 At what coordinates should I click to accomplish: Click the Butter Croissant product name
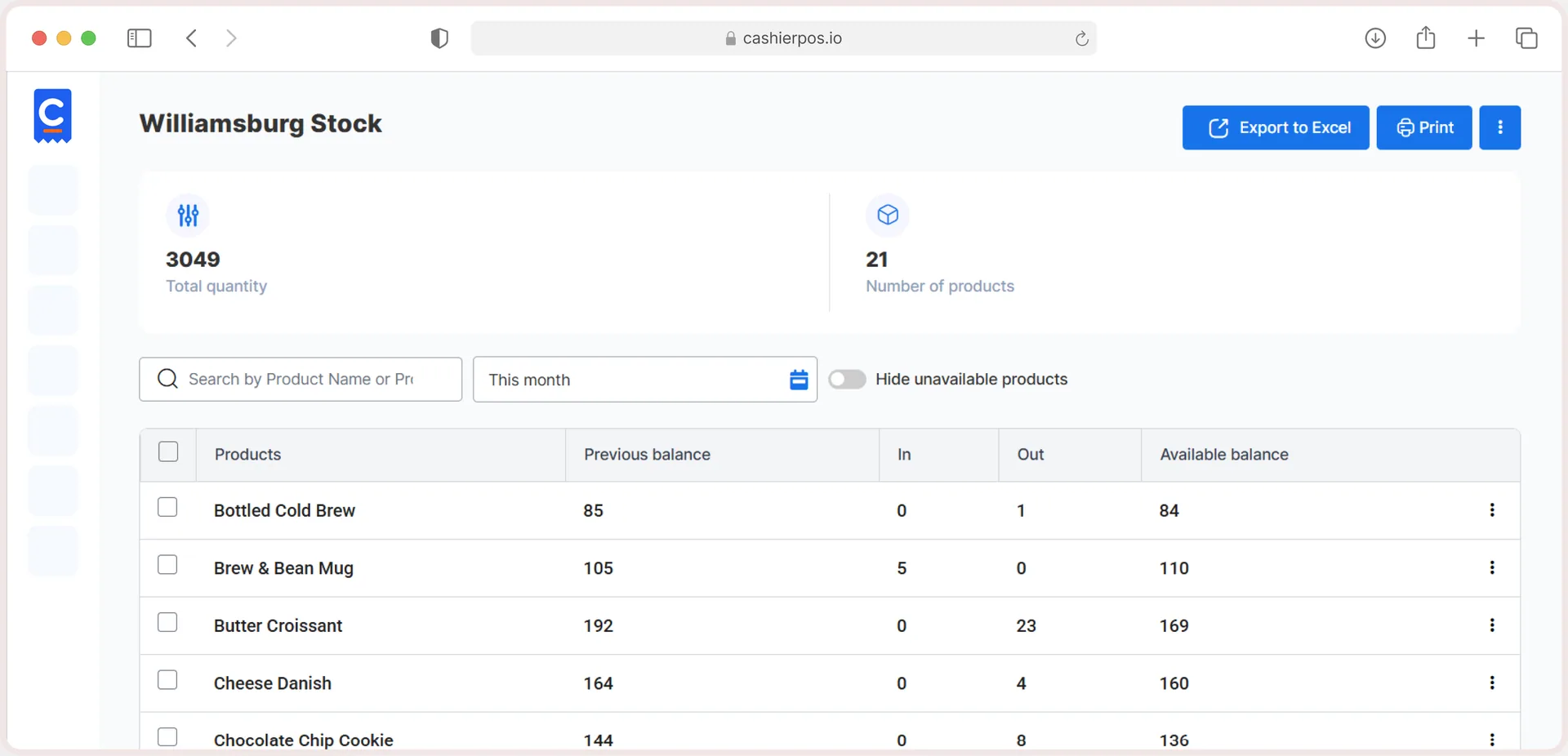[x=278, y=626]
